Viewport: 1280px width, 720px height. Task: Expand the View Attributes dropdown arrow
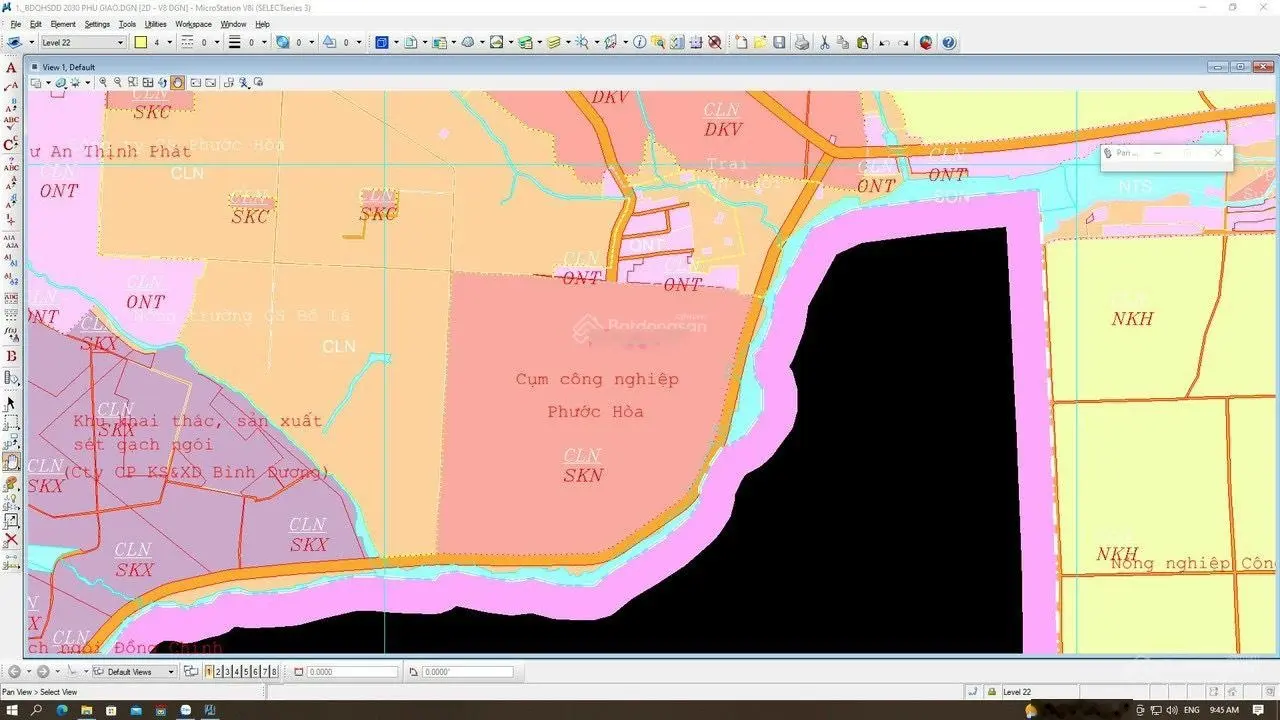(48, 82)
